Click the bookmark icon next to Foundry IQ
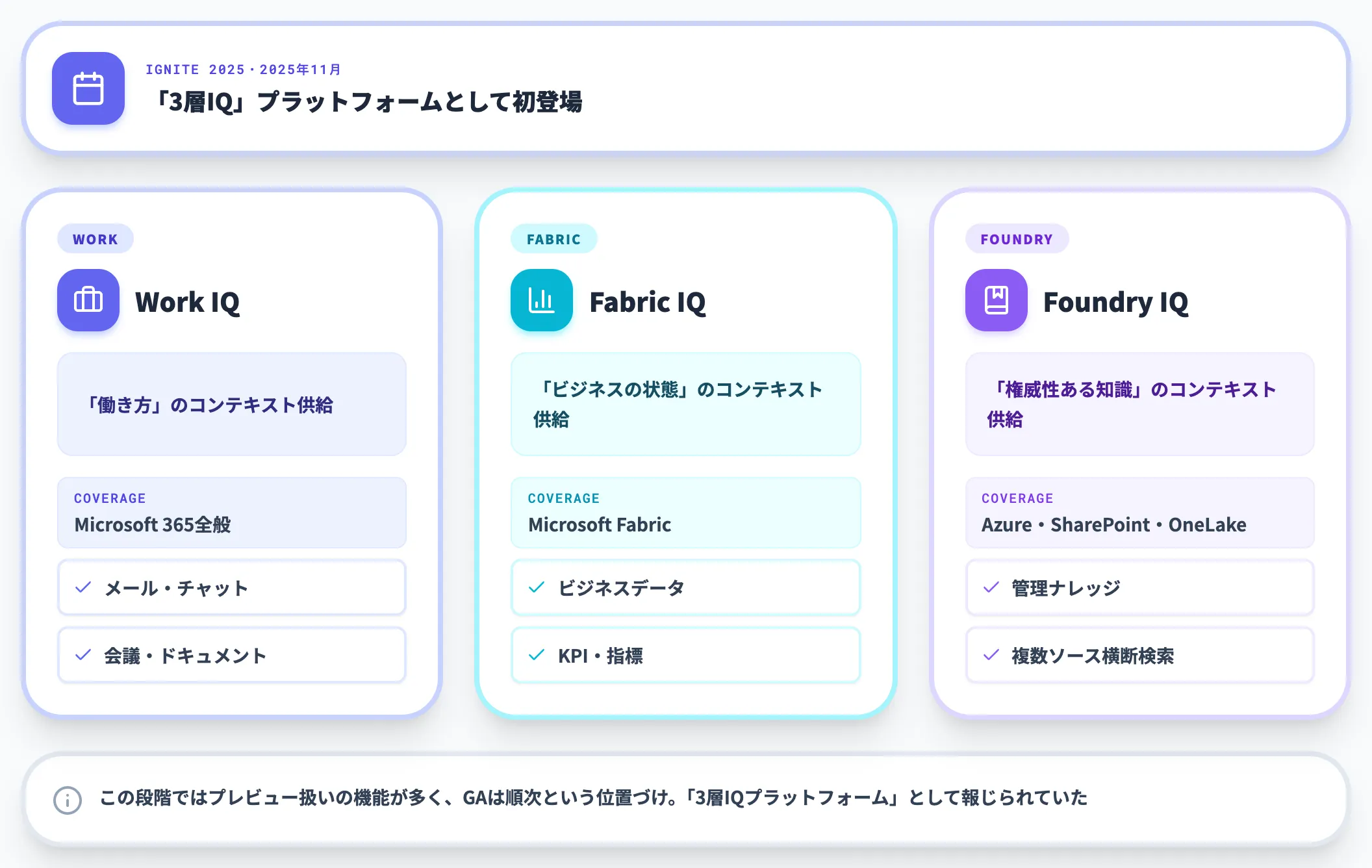 997,300
